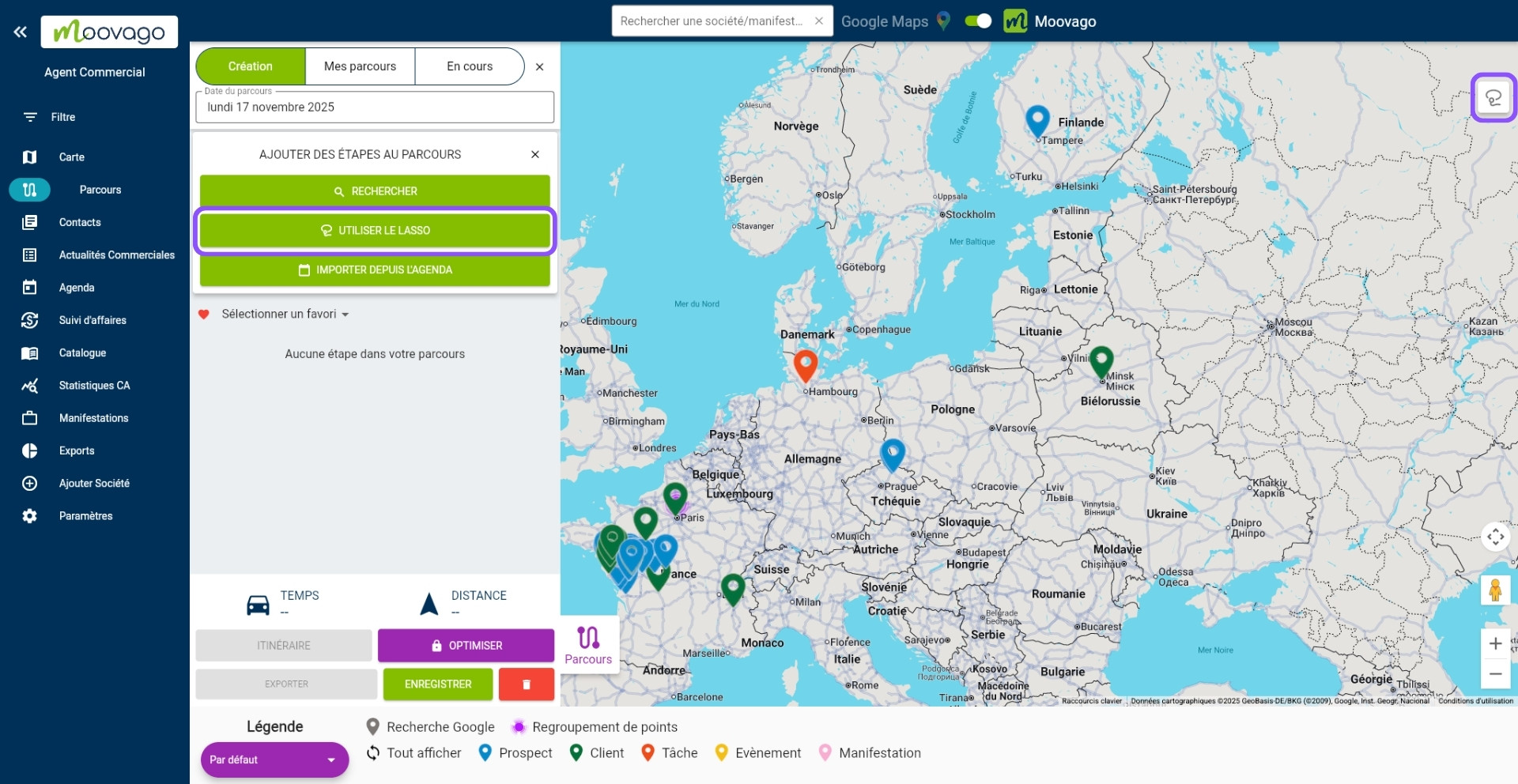Viewport: 1518px width, 784px height.
Task: Open the 'Par défaut' legend dropdown
Action: click(x=274, y=759)
